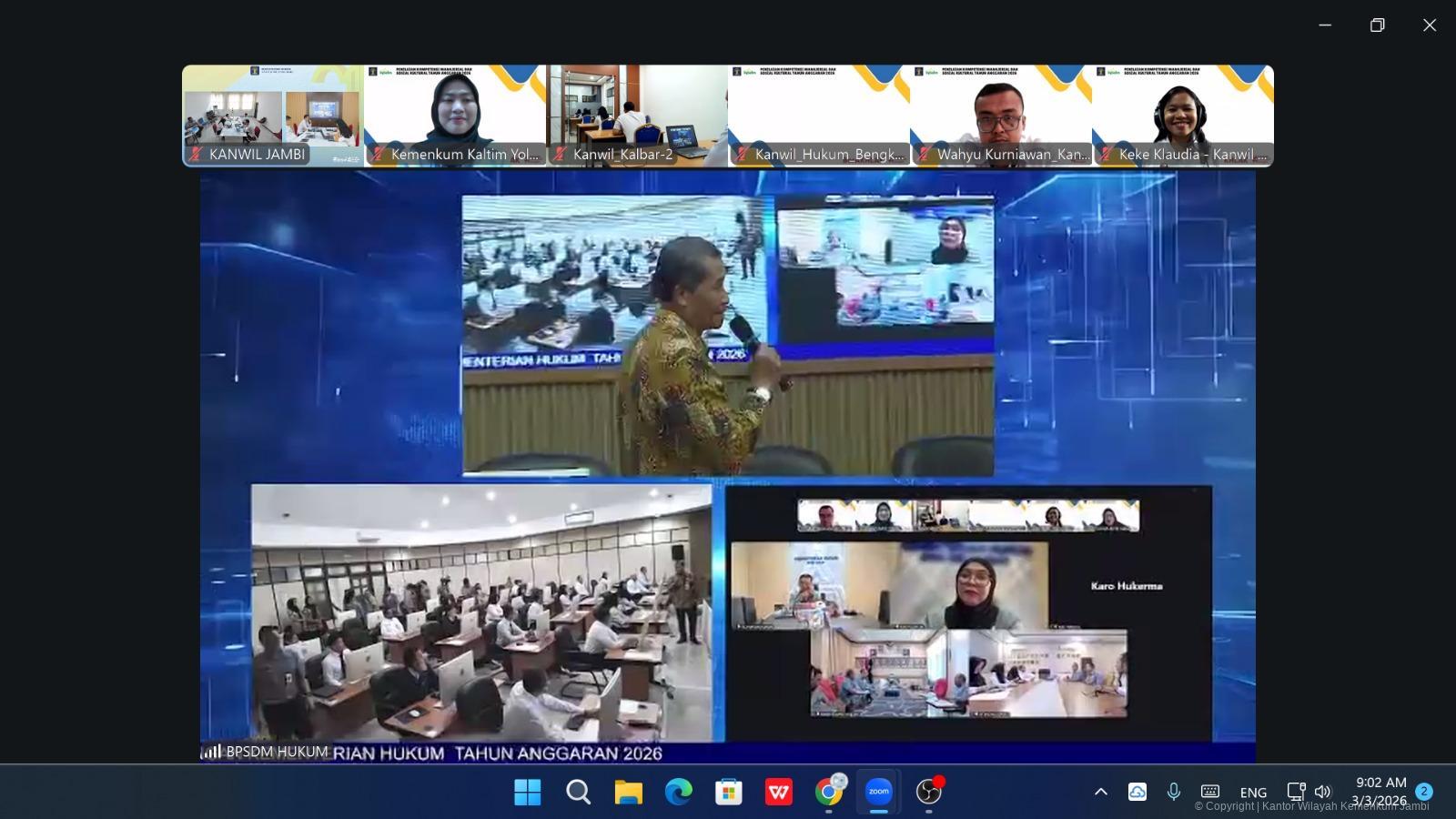Image resolution: width=1456 pixels, height=819 pixels.
Task: Open the clock and date panel
Action: 1380,791
